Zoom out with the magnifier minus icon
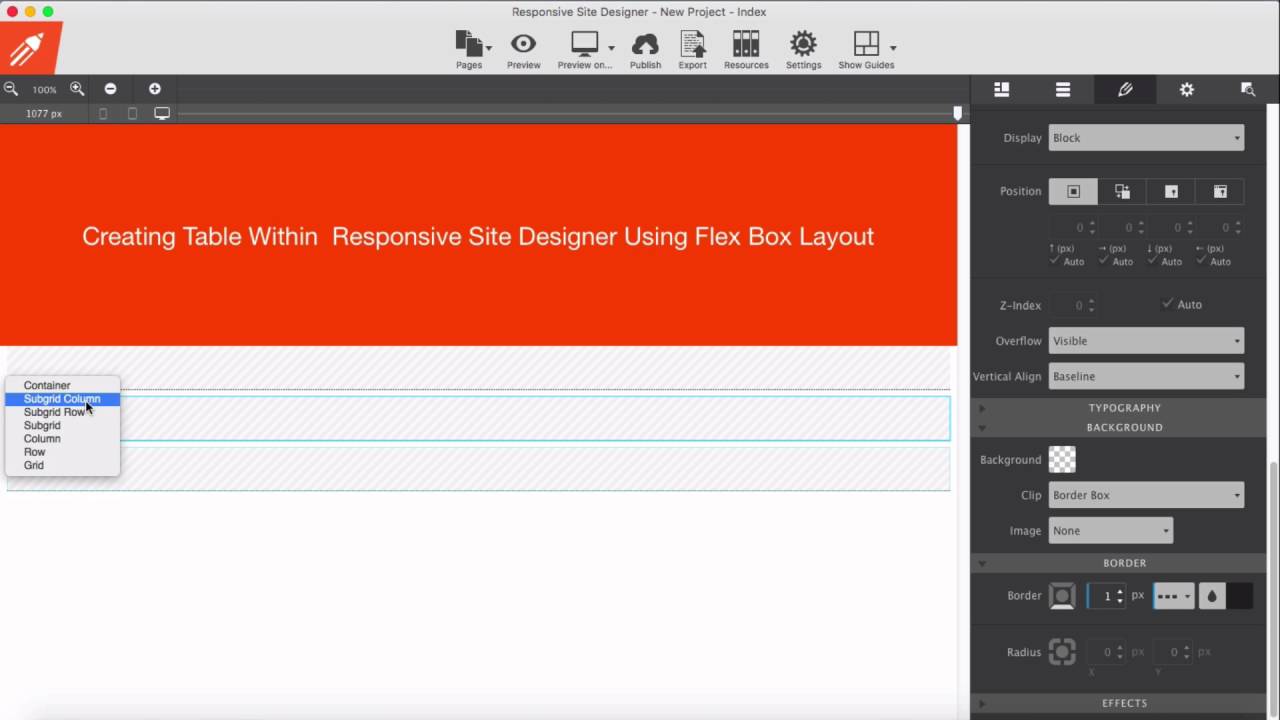This screenshot has width=1280, height=720. (x=11, y=89)
